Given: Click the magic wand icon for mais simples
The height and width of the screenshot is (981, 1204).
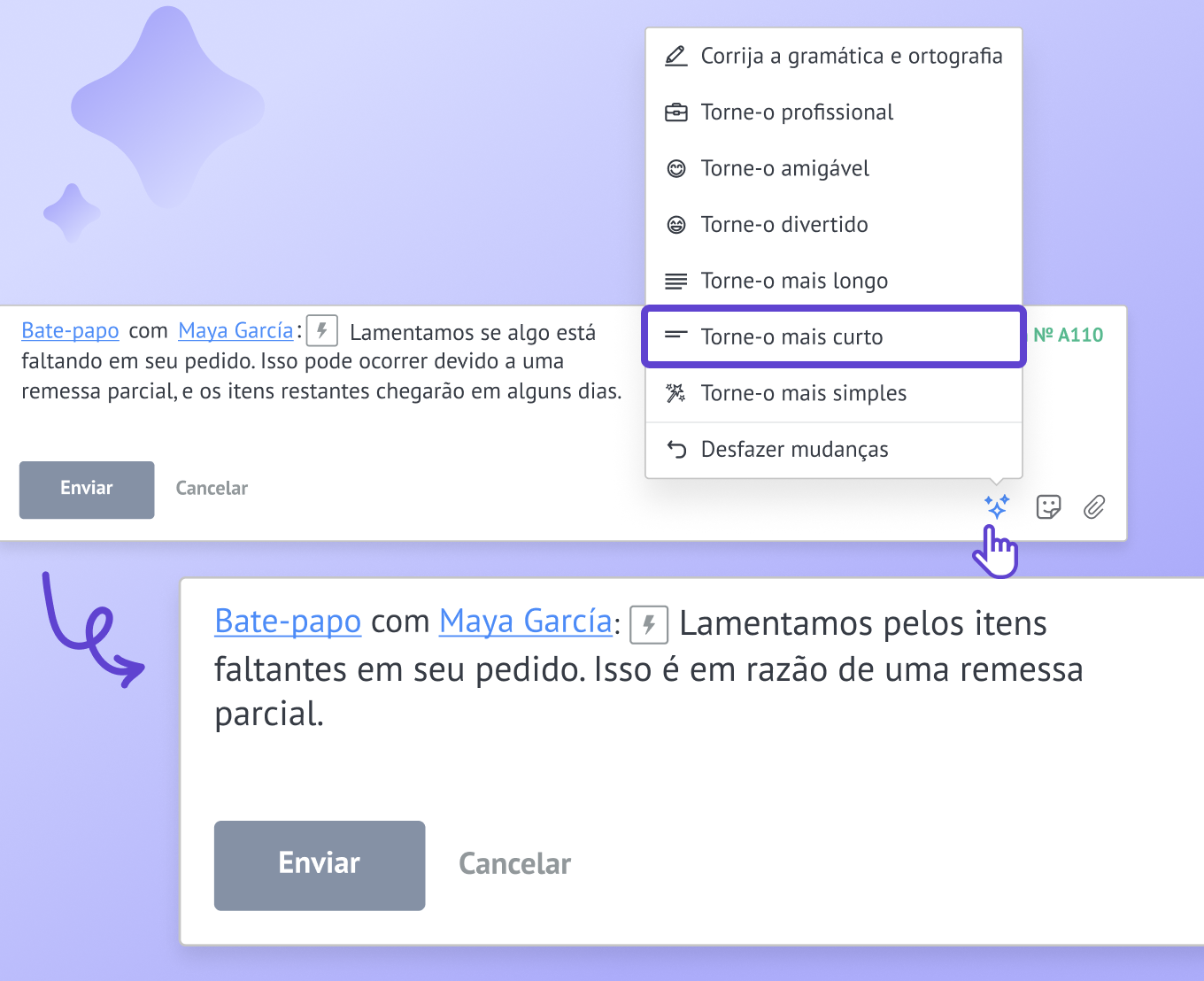Looking at the screenshot, I should coord(676,393).
